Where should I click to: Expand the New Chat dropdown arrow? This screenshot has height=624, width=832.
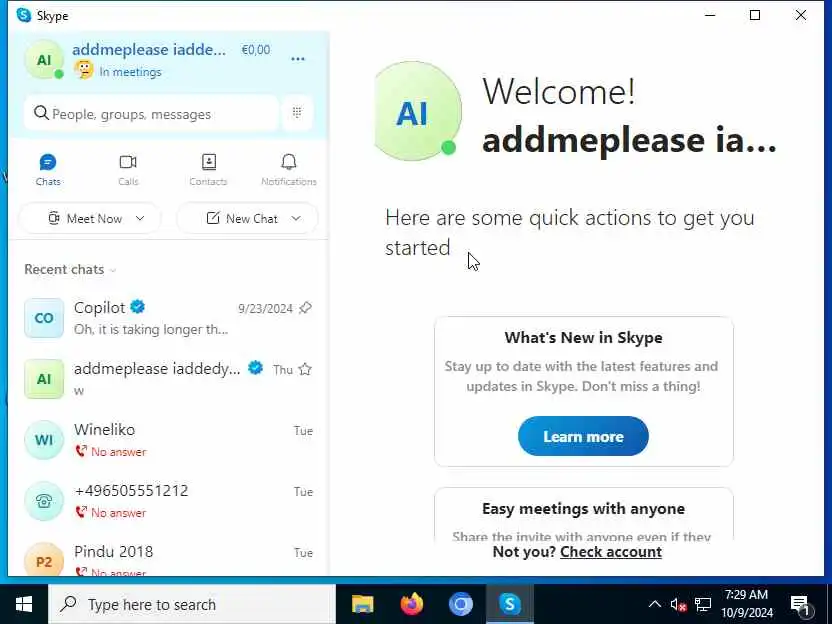(x=296, y=218)
